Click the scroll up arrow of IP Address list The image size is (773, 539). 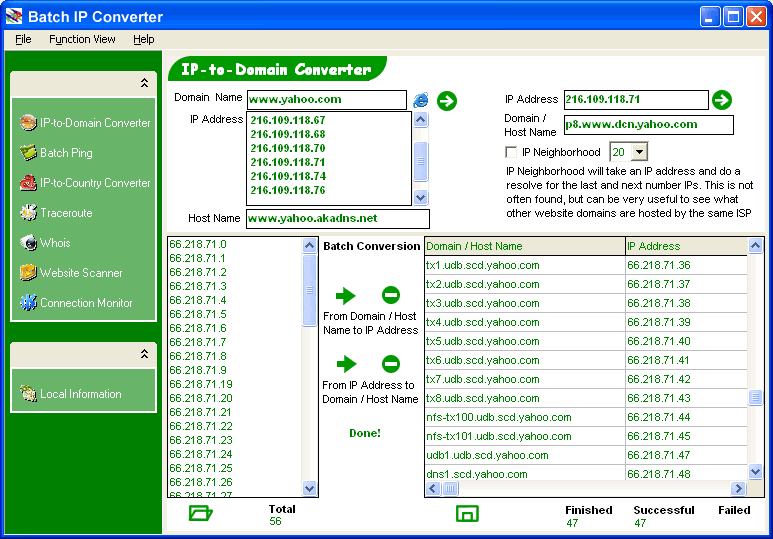[x=421, y=119]
